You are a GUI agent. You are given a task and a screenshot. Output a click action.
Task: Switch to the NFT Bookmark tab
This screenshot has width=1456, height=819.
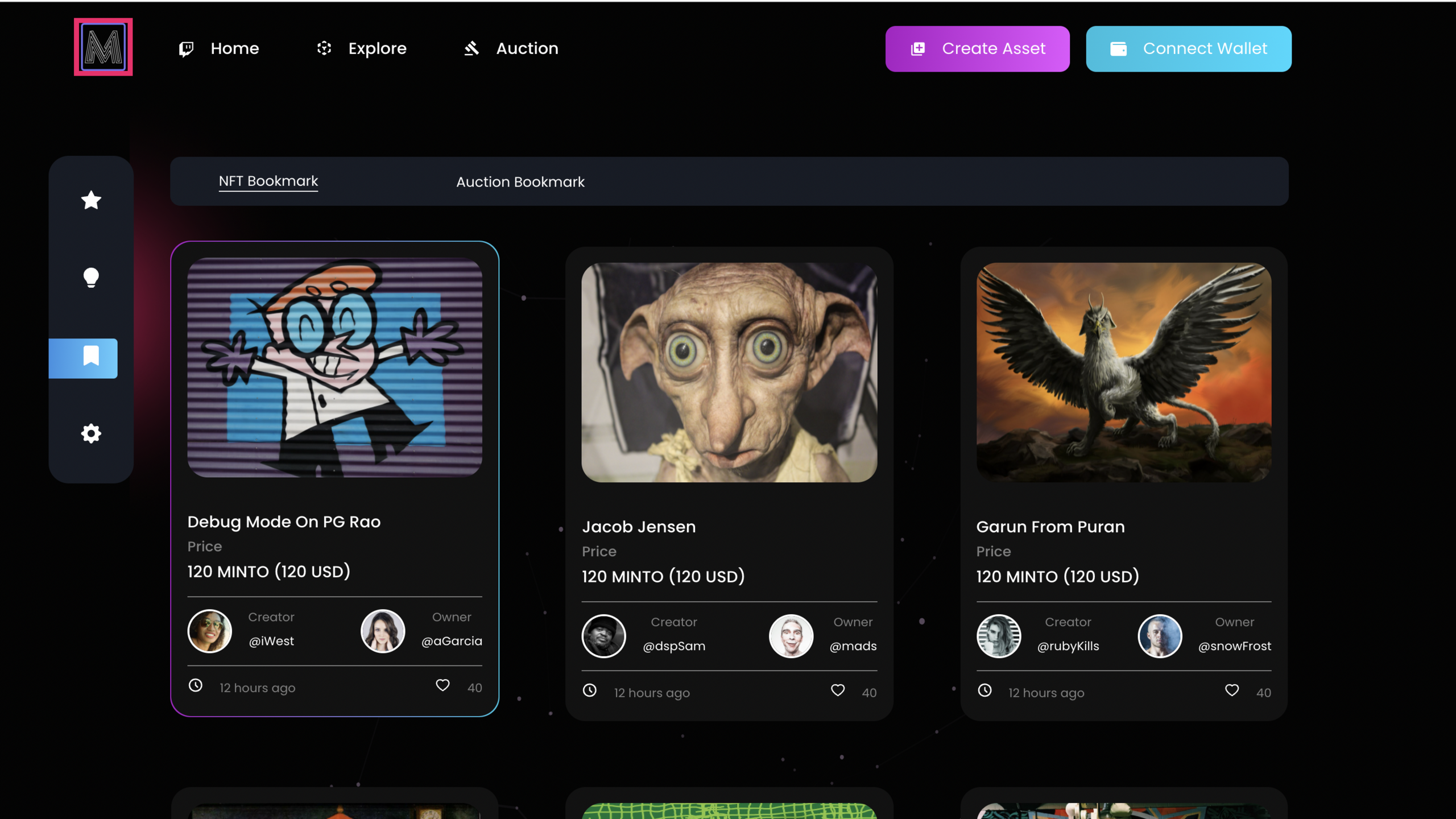pos(268,181)
